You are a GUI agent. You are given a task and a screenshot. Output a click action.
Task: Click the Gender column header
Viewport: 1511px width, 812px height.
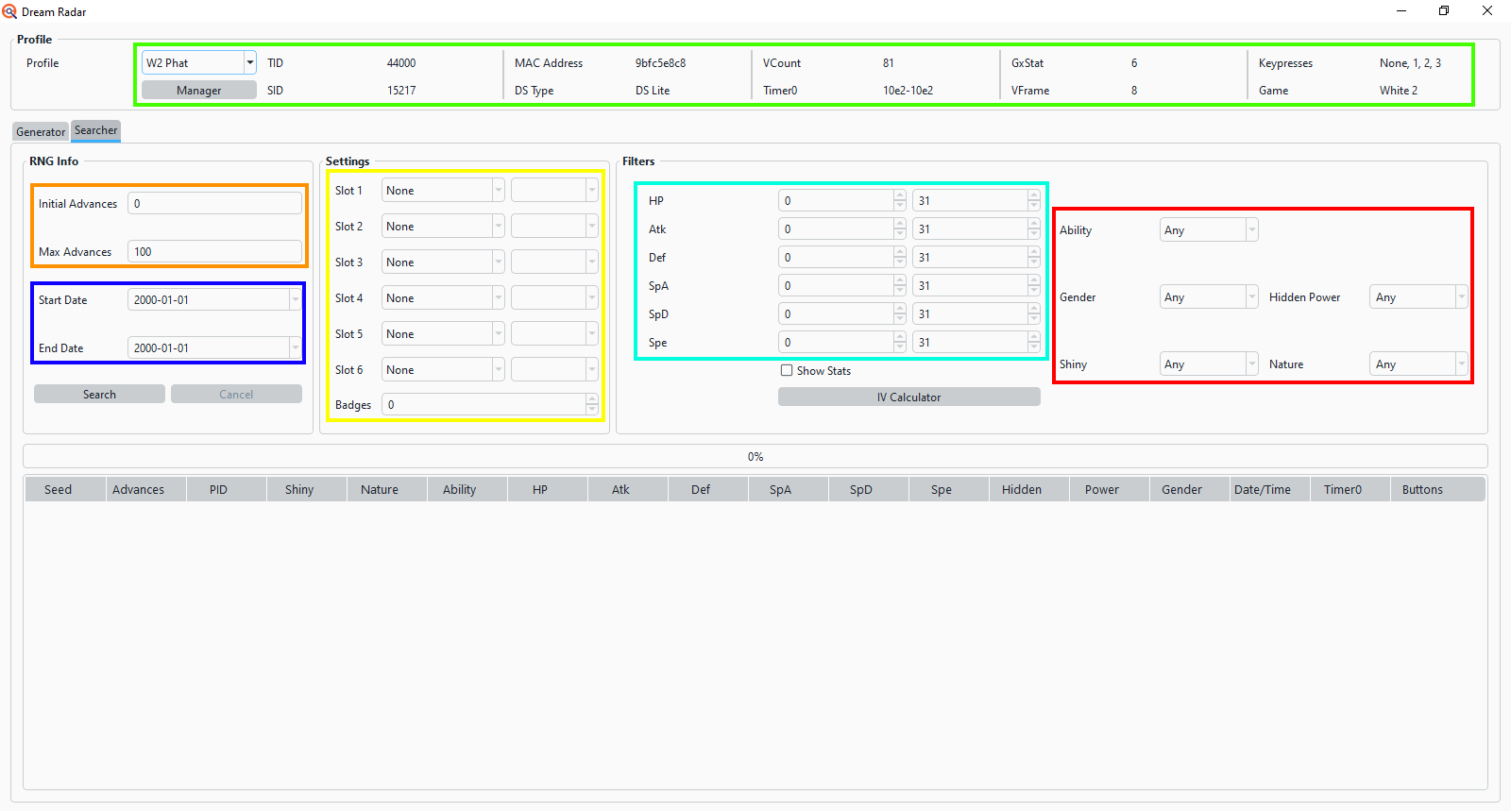1189,490
